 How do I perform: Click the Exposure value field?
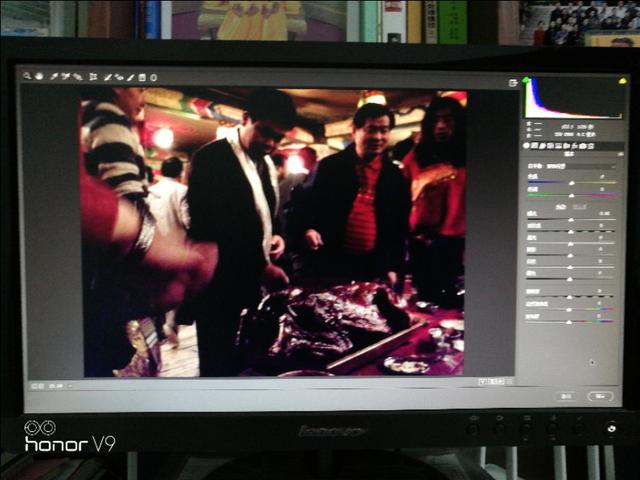point(604,213)
